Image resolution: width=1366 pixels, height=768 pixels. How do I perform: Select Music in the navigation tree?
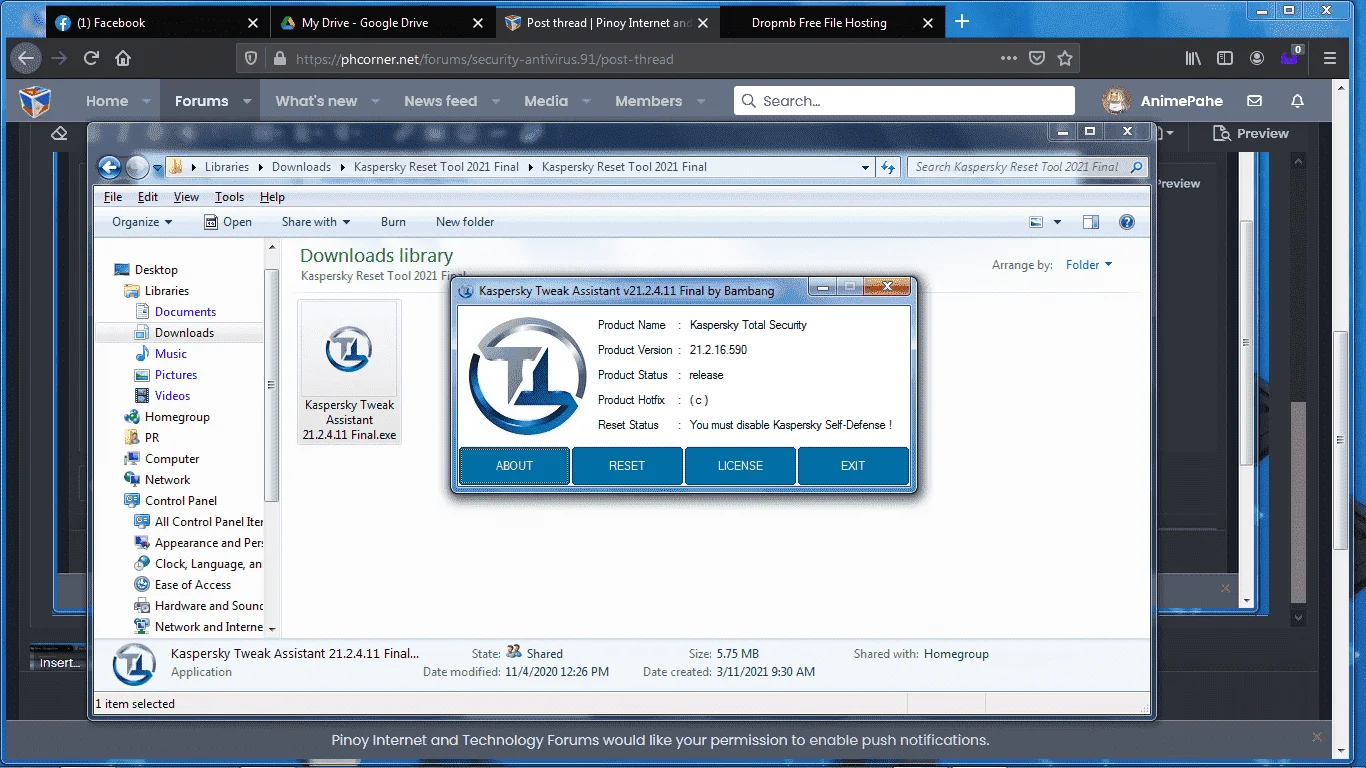(x=171, y=354)
